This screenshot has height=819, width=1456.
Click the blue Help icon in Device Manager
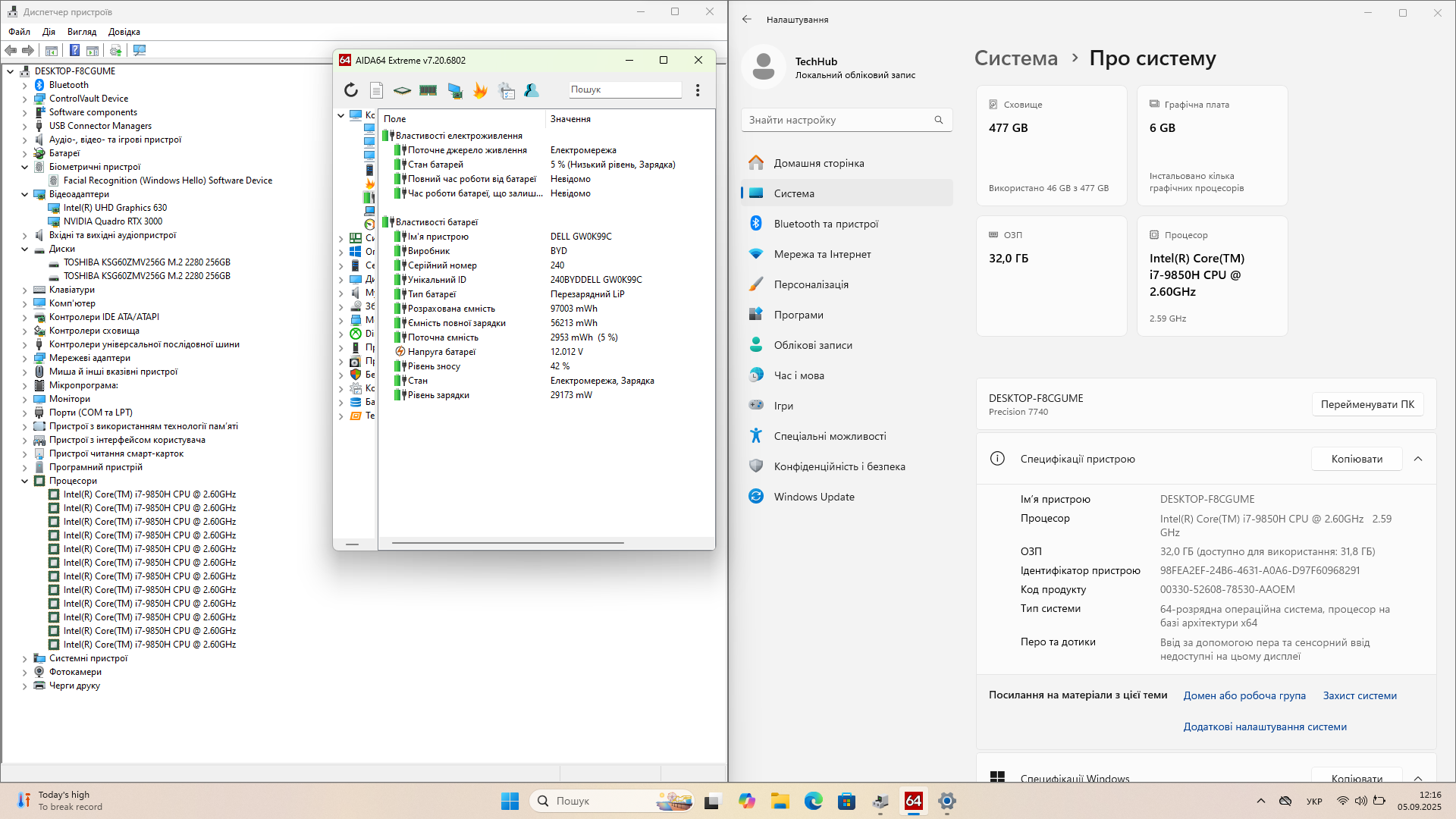74,50
